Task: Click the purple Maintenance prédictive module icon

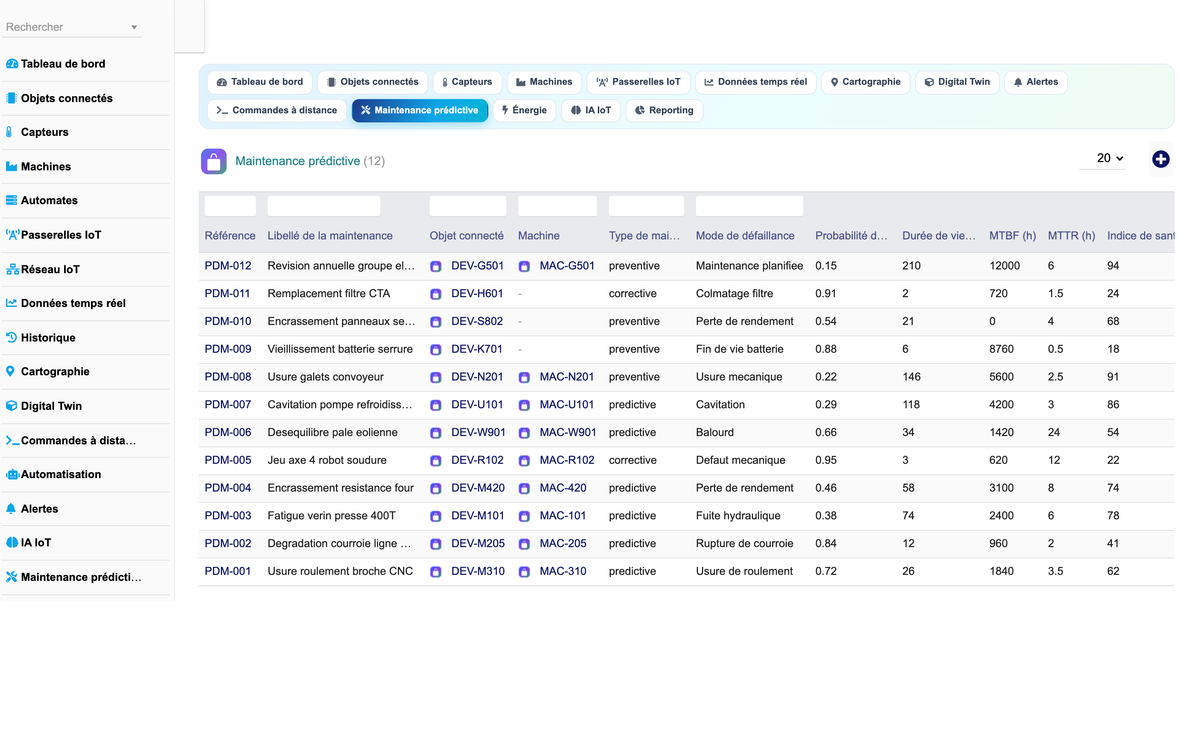Action: [213, 161]
